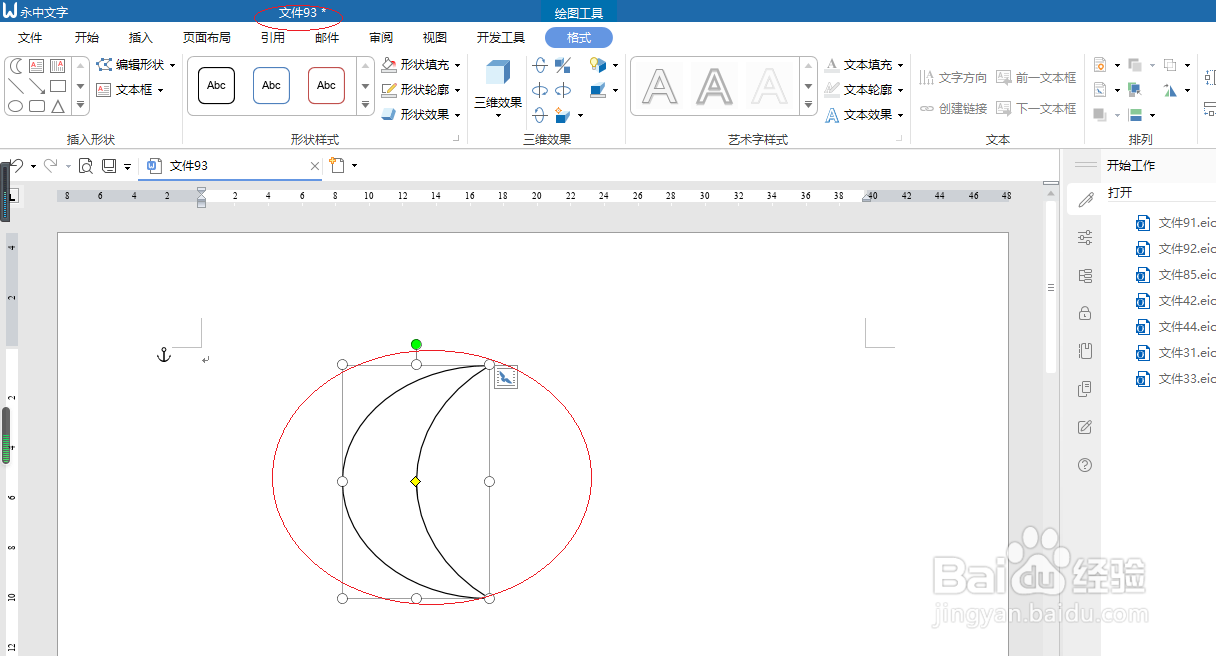Click the 形状轮廓 outline color swatch
Viewport: 1216px width, 656px height.
point(388,89)
